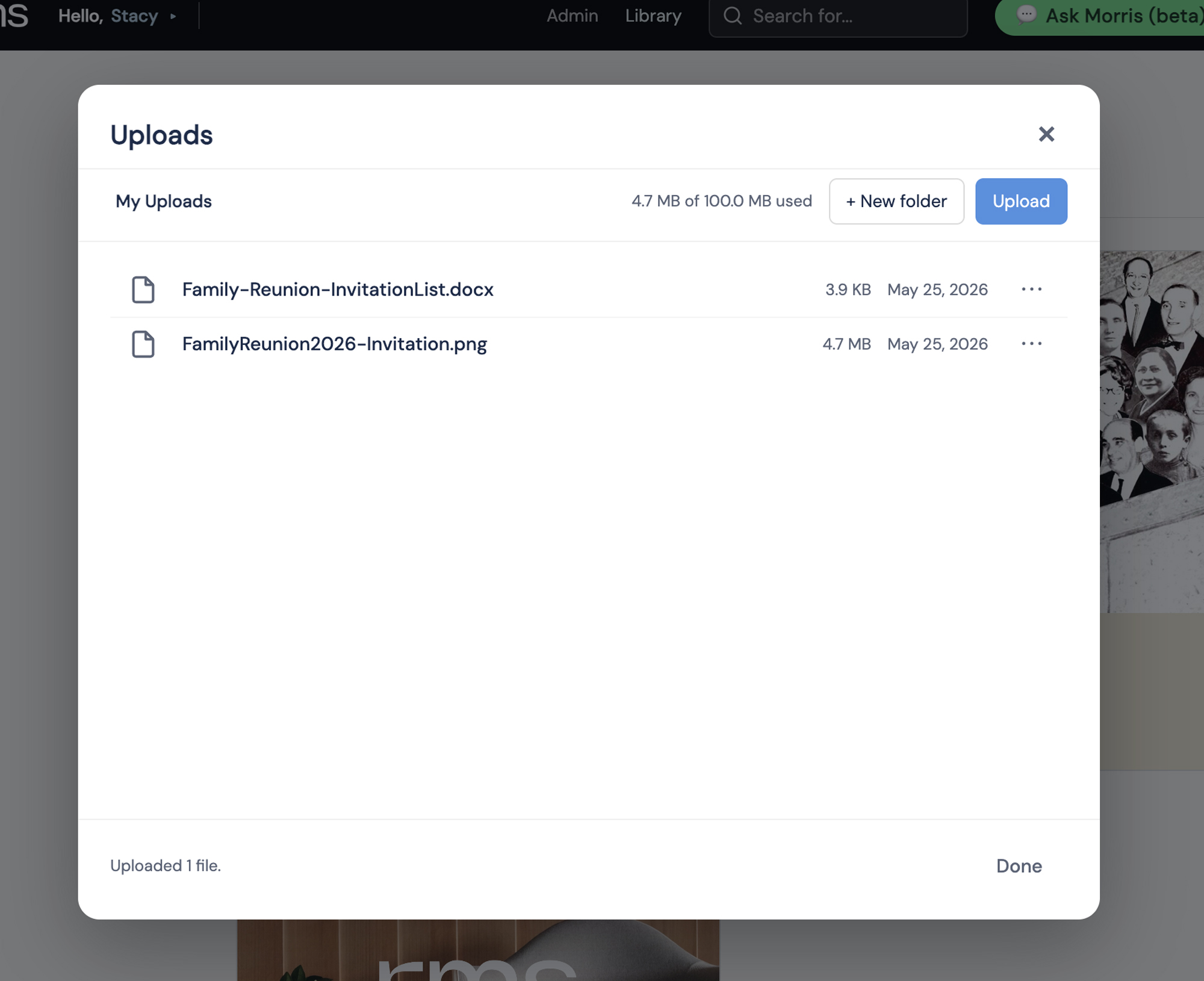Open the Library menu item
The height and width of the screenshot is (981, 1204).
pos(653,16)
